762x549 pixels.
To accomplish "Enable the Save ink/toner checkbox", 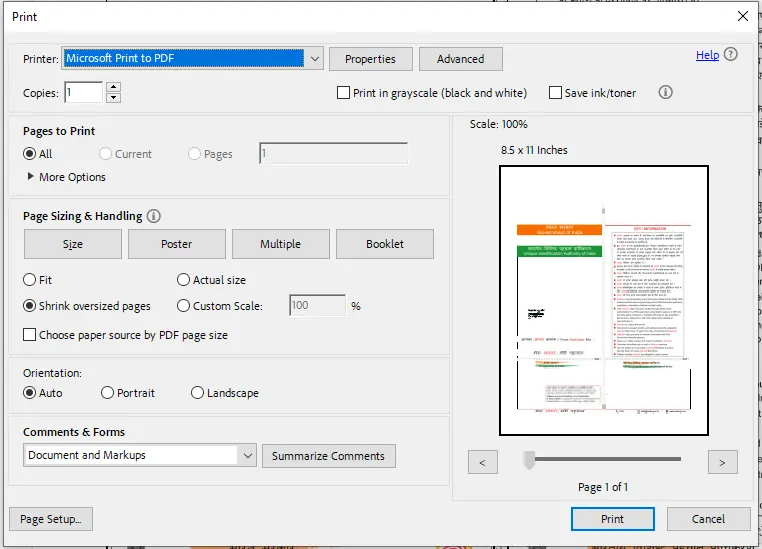I will 555,92.
